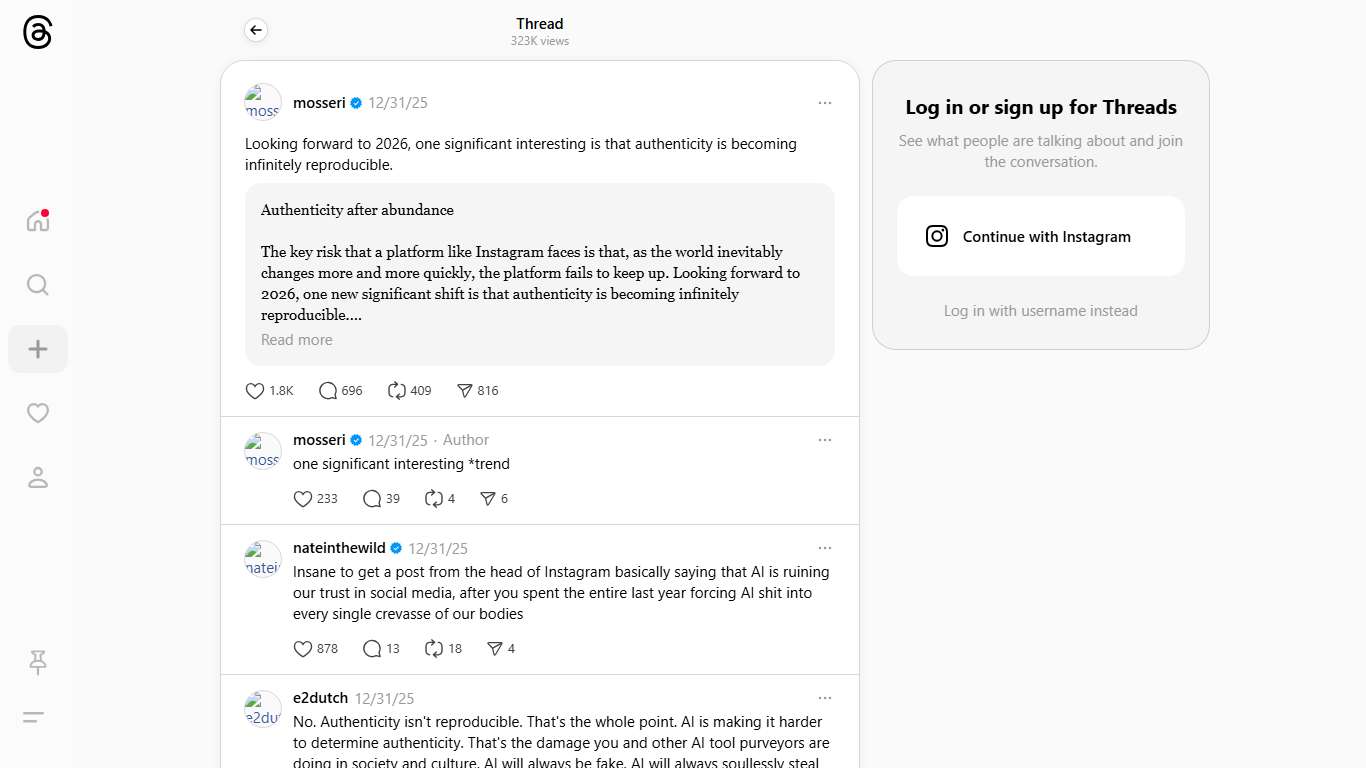Open the sidebar More menu lines icon

pyautogui.click(x=34, y=717)
